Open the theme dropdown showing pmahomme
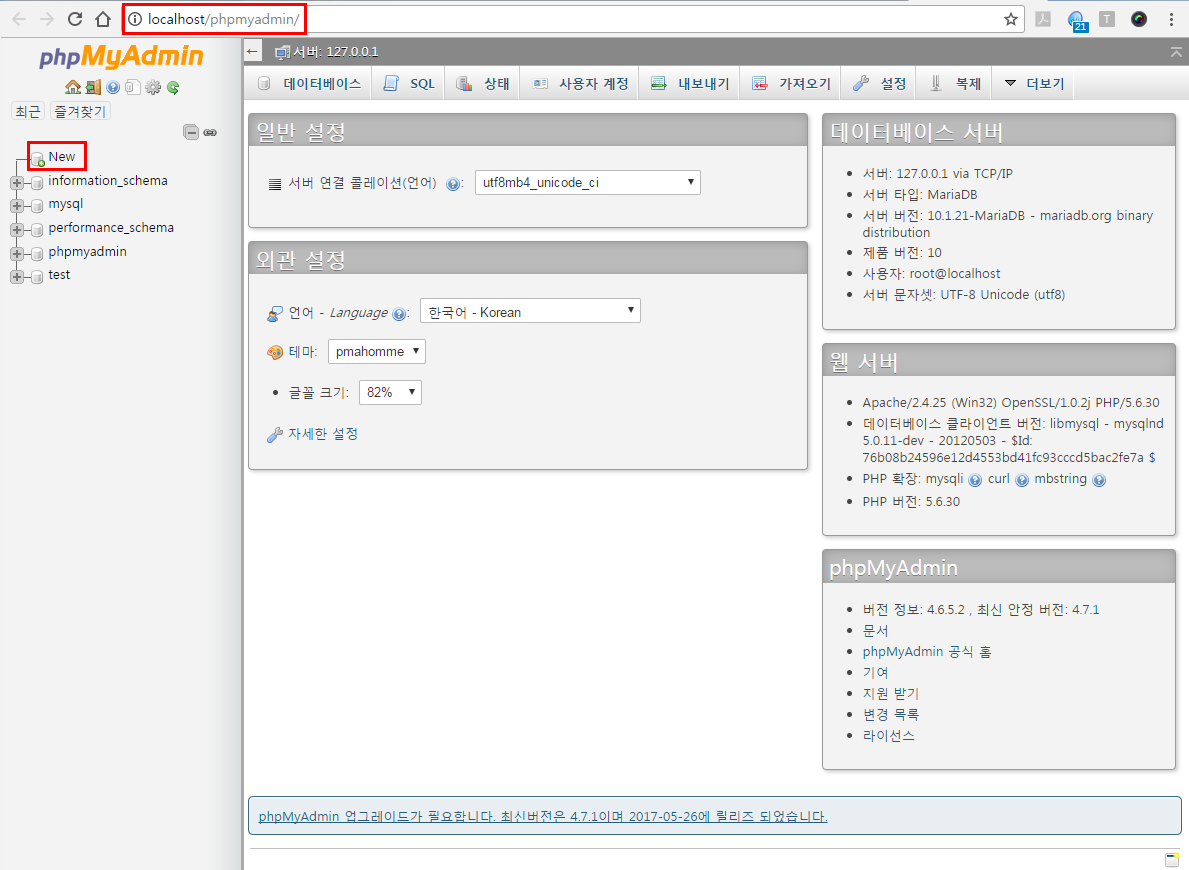Image resolution: width=1189 pixels, height=870 pixels. [376, 352]
